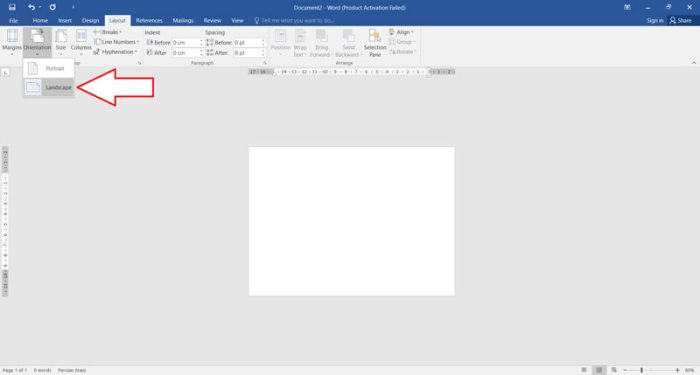Click the 0 words count
Screen dimensions: 700x375
click(x=42, y=370)
